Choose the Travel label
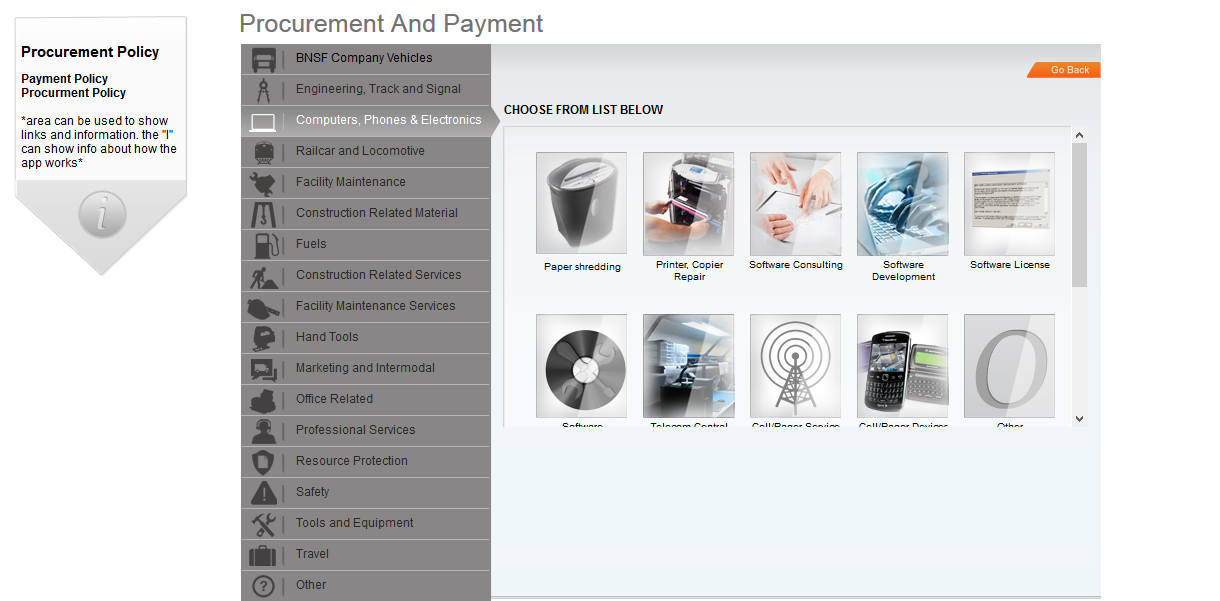This screenshot has height=601, width=1220. (313, 554)
